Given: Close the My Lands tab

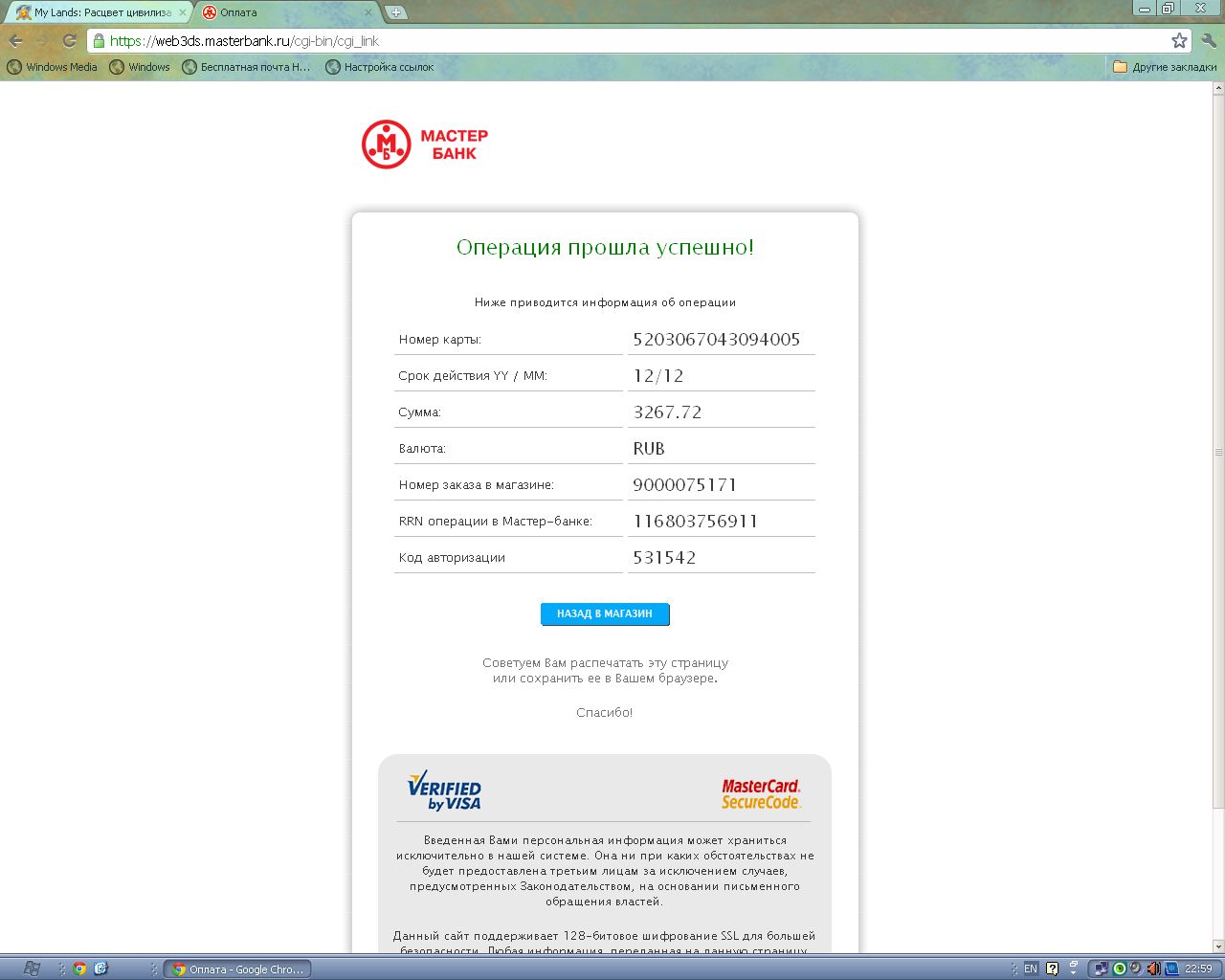Looking at the screenshot, I should click(x=183, y=12).
